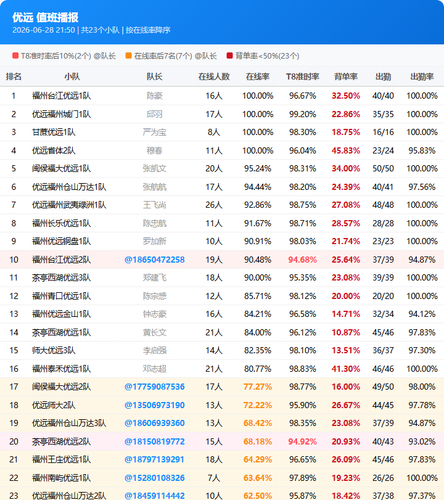Select team name 福州台江优远1队
This screenshot has width=444, height=500.
click(61, 96)
